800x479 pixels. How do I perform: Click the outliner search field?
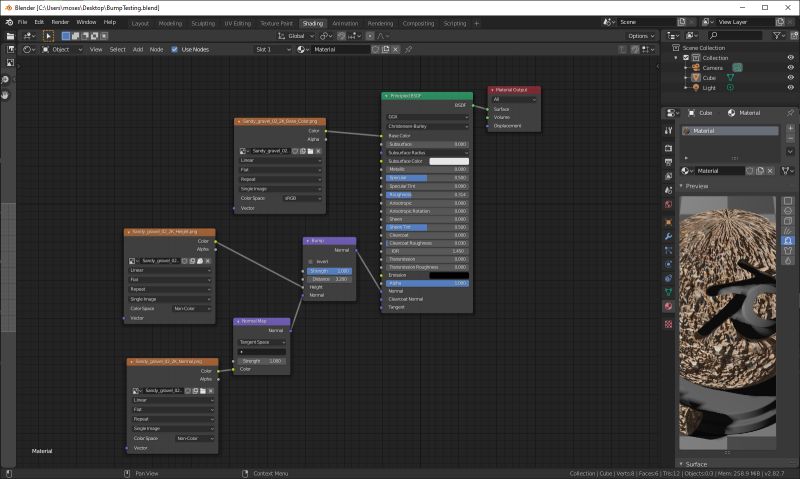(735, 35)
